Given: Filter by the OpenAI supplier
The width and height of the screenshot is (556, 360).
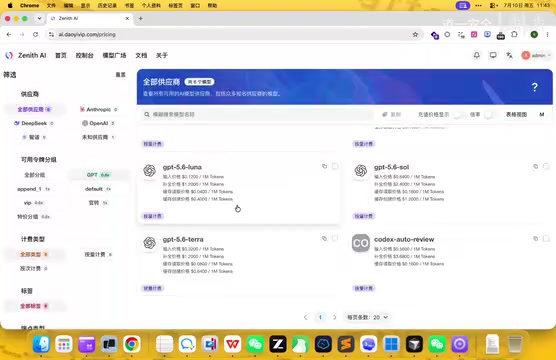Looking at the screenshot, I should [x=98, y=123].
